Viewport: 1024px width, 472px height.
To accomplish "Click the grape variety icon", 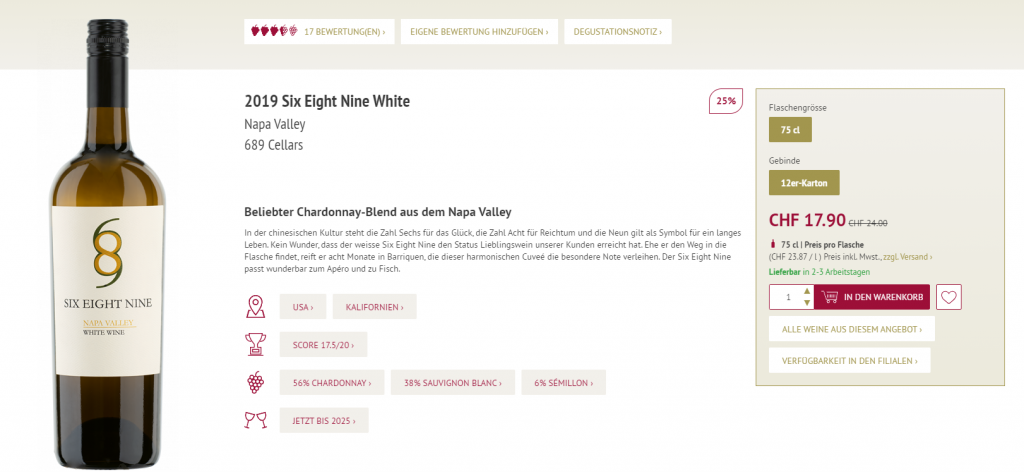I will pos(255,382).
